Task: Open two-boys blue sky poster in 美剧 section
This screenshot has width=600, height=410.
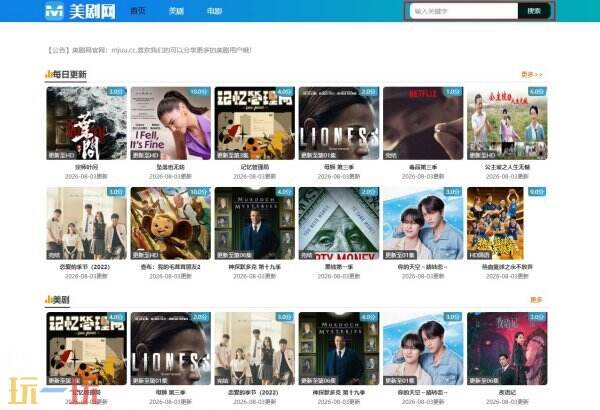Action: 423,348
